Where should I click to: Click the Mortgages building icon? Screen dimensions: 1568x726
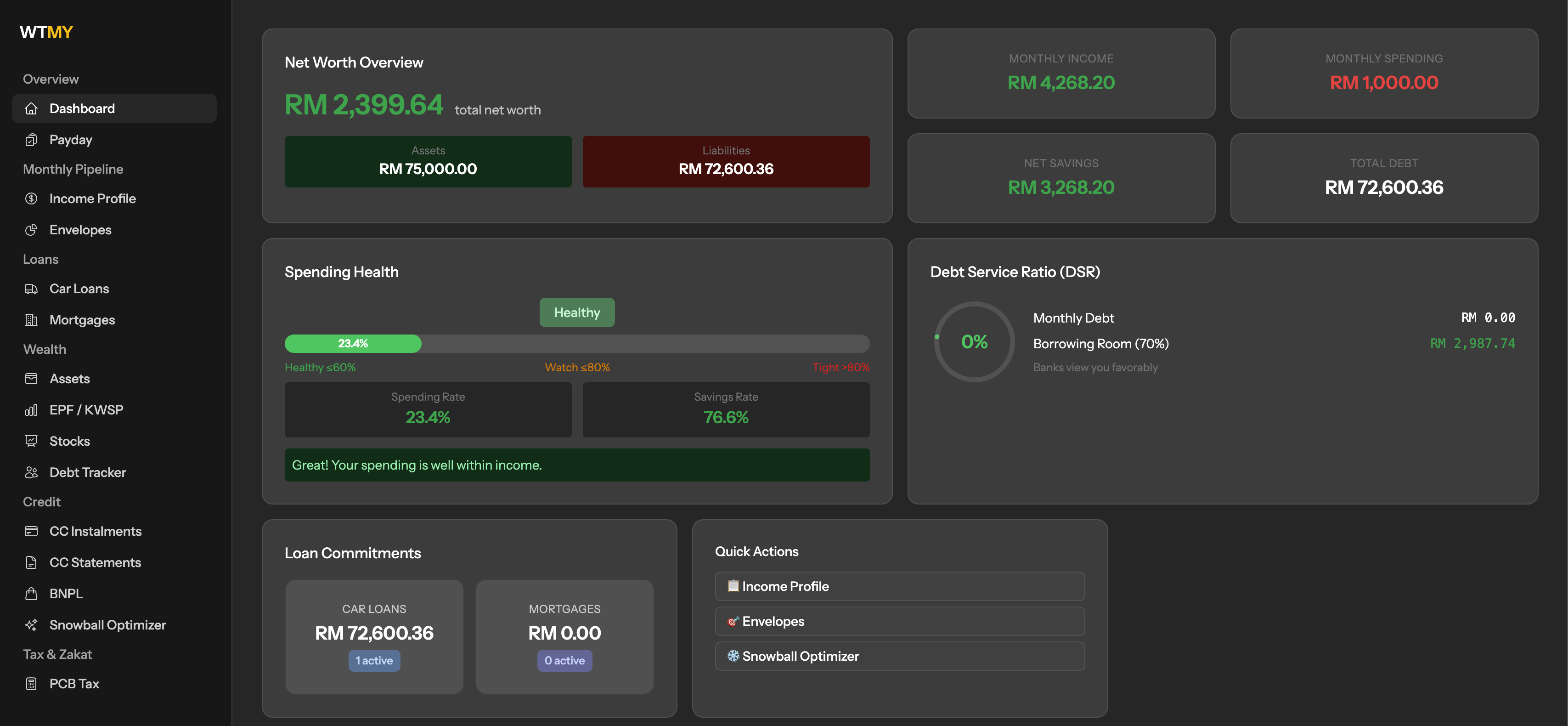click(x=31, y=320)
